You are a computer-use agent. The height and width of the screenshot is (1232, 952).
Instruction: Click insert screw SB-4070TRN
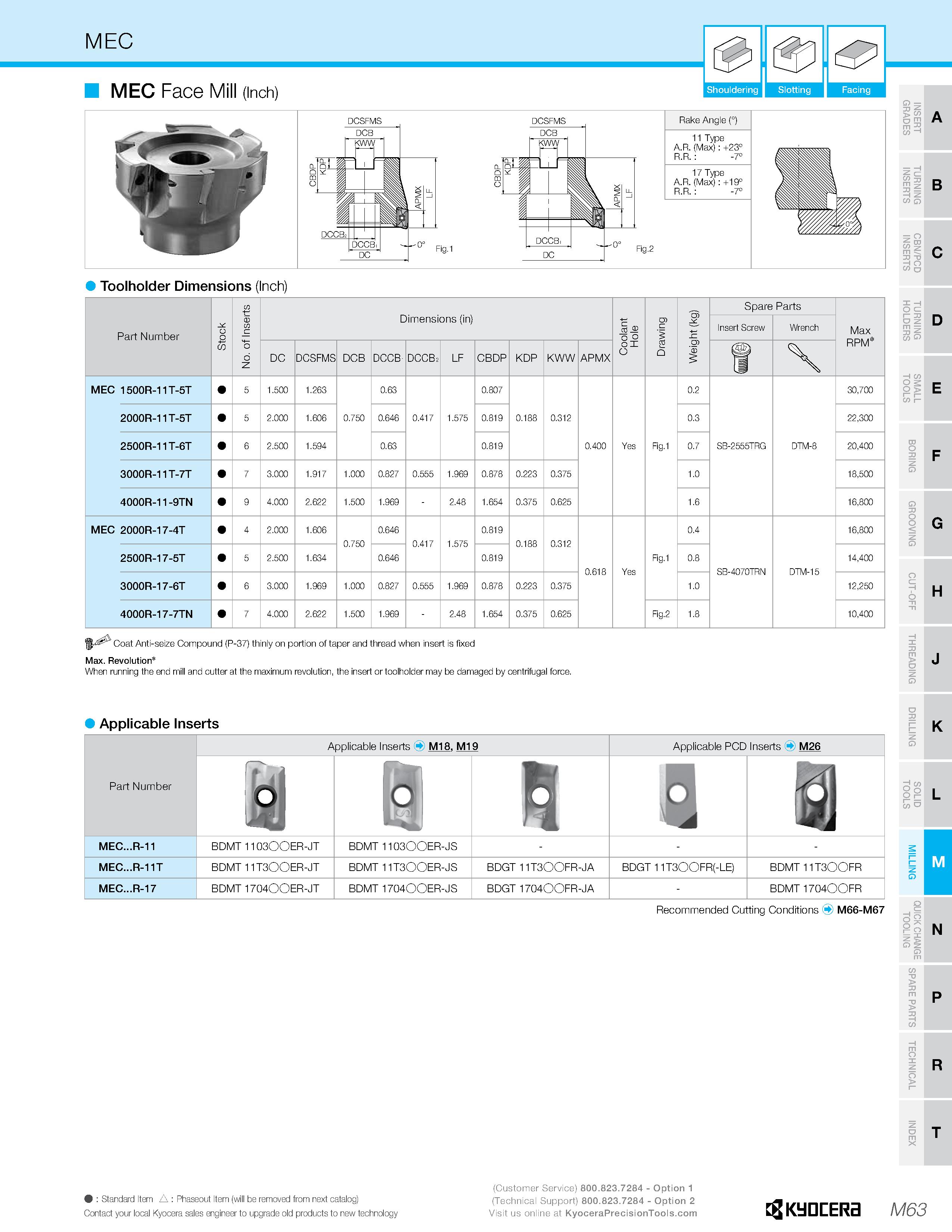[x=741, y=572]
